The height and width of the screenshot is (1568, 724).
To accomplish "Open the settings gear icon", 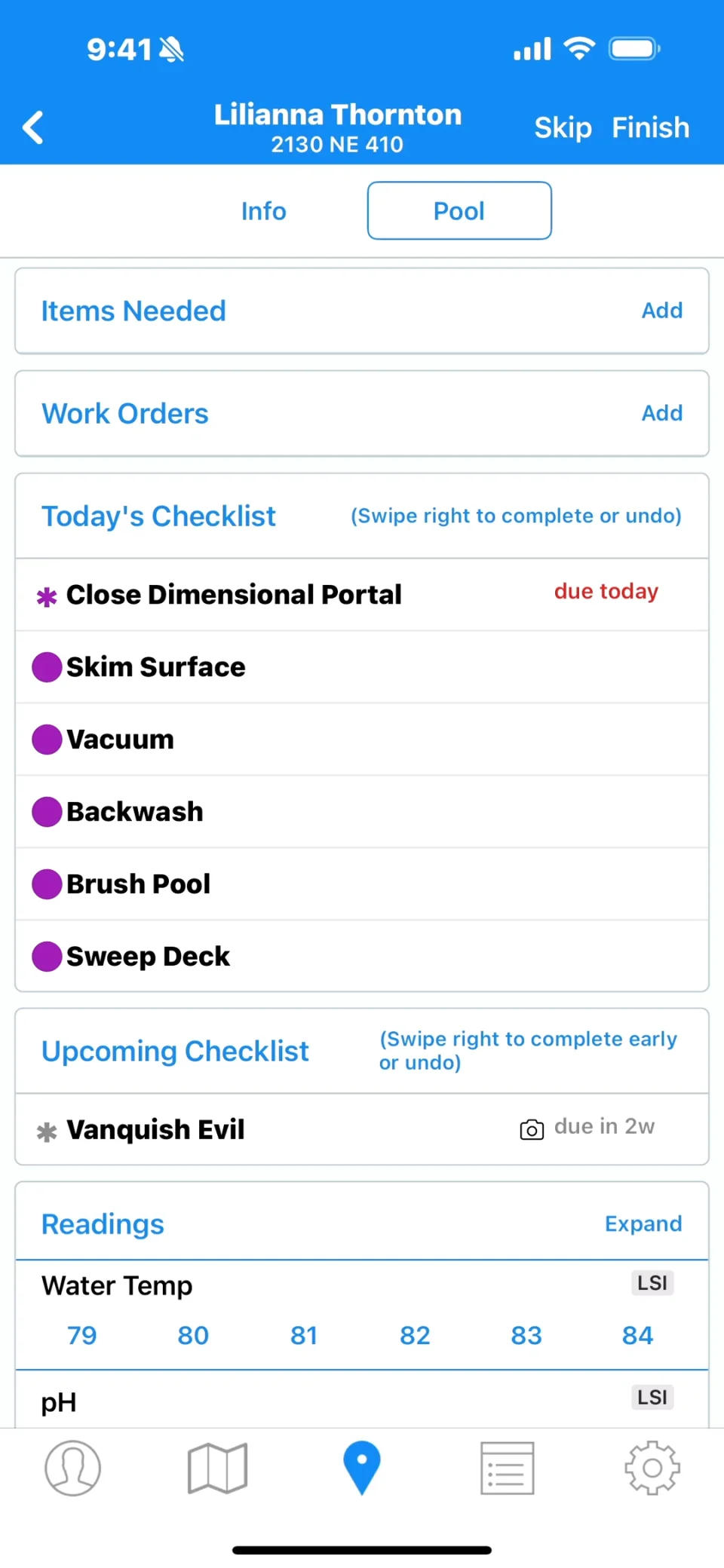I will click(652, 1468).
